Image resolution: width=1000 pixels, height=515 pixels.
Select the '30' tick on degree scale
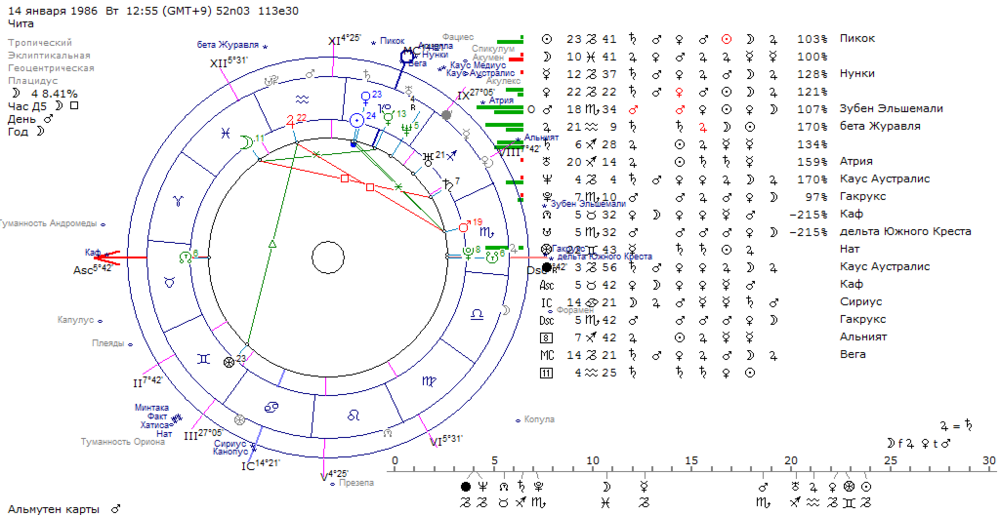click(989, 461)
